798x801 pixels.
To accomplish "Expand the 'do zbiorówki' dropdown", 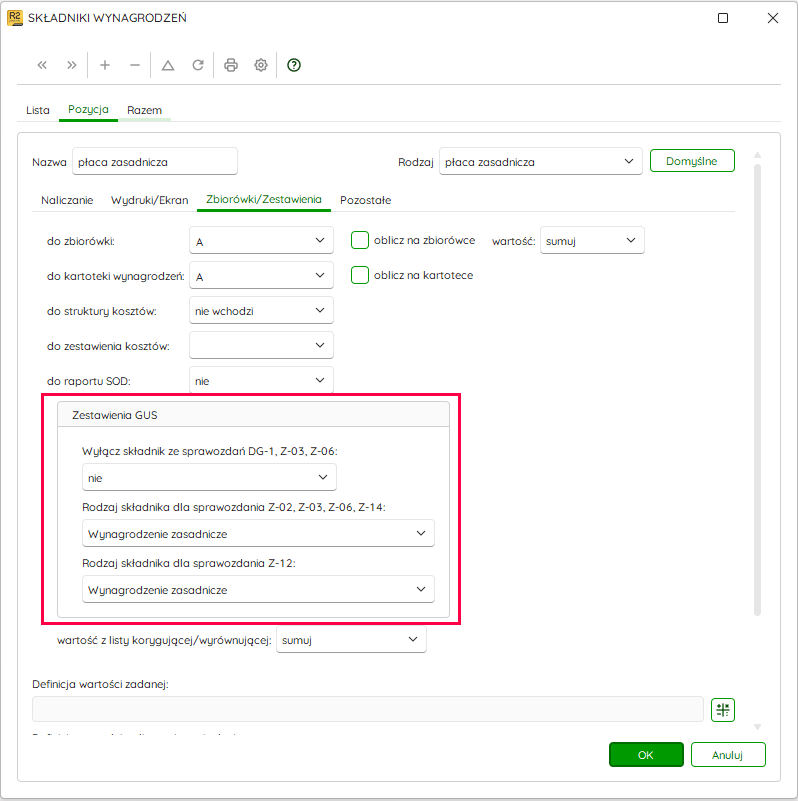I will click(x=261, y=241).
